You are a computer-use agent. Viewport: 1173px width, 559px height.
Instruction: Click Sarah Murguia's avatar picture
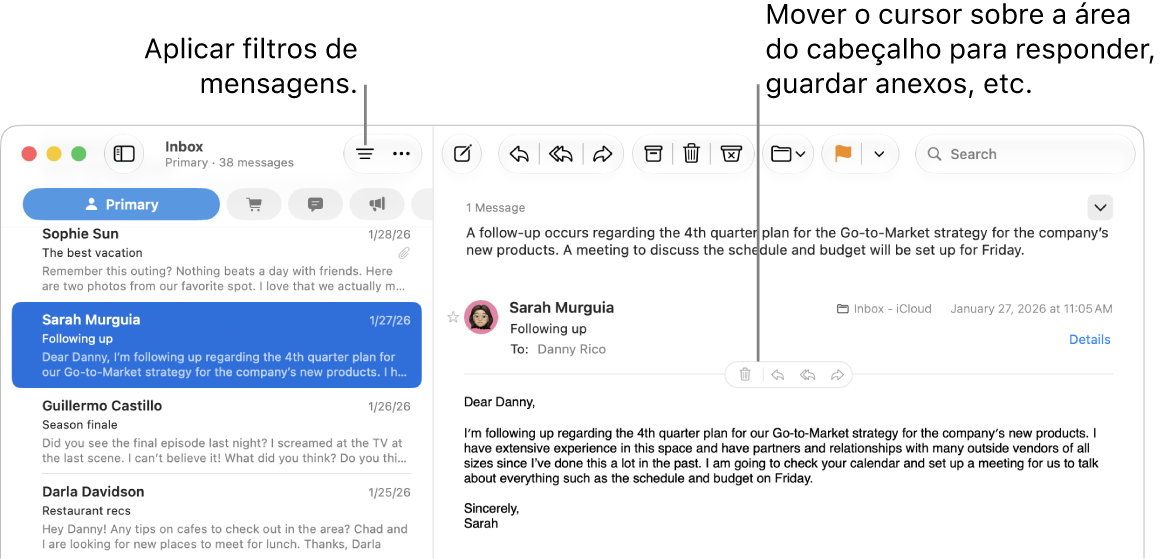481,317
